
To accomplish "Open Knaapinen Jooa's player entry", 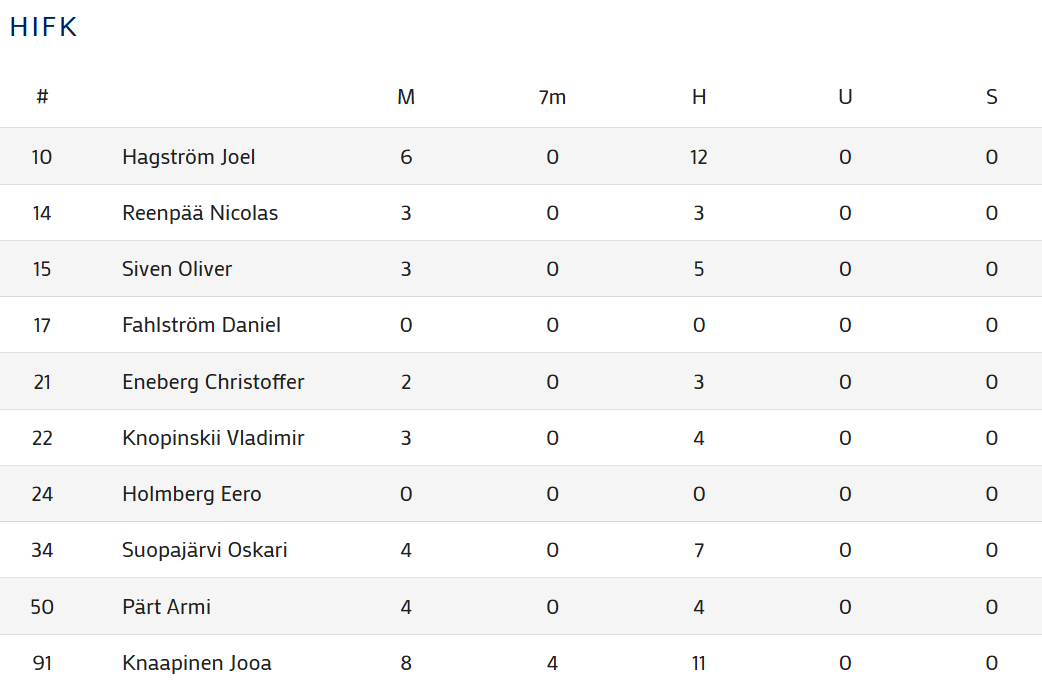I will [197, 663].
